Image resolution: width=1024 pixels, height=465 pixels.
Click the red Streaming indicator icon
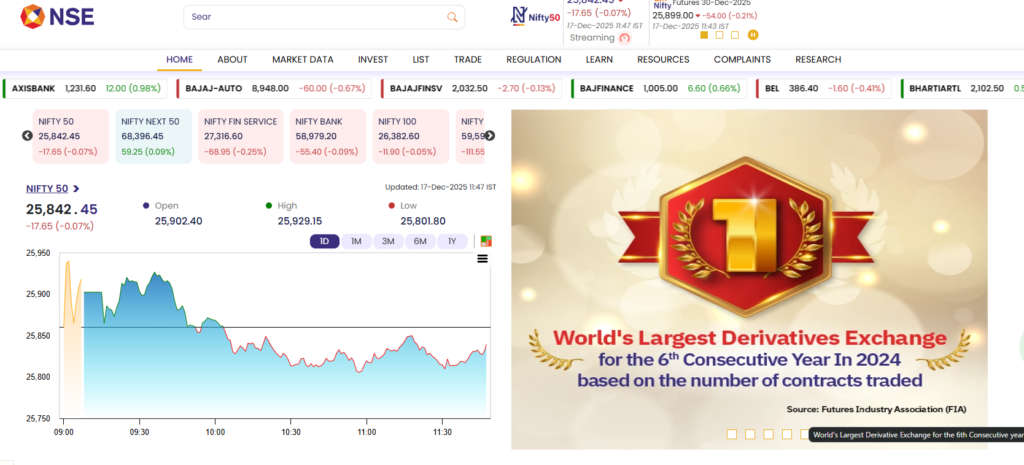point(625,38)
